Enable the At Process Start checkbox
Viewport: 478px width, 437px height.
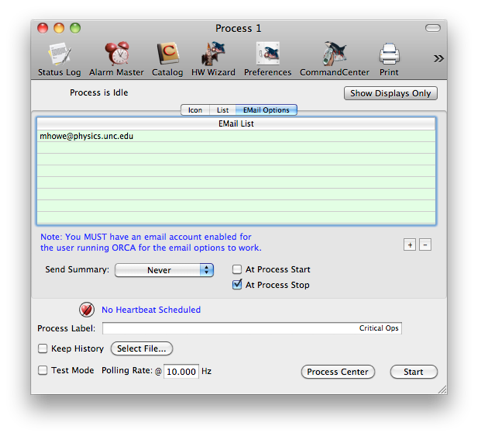237,269
